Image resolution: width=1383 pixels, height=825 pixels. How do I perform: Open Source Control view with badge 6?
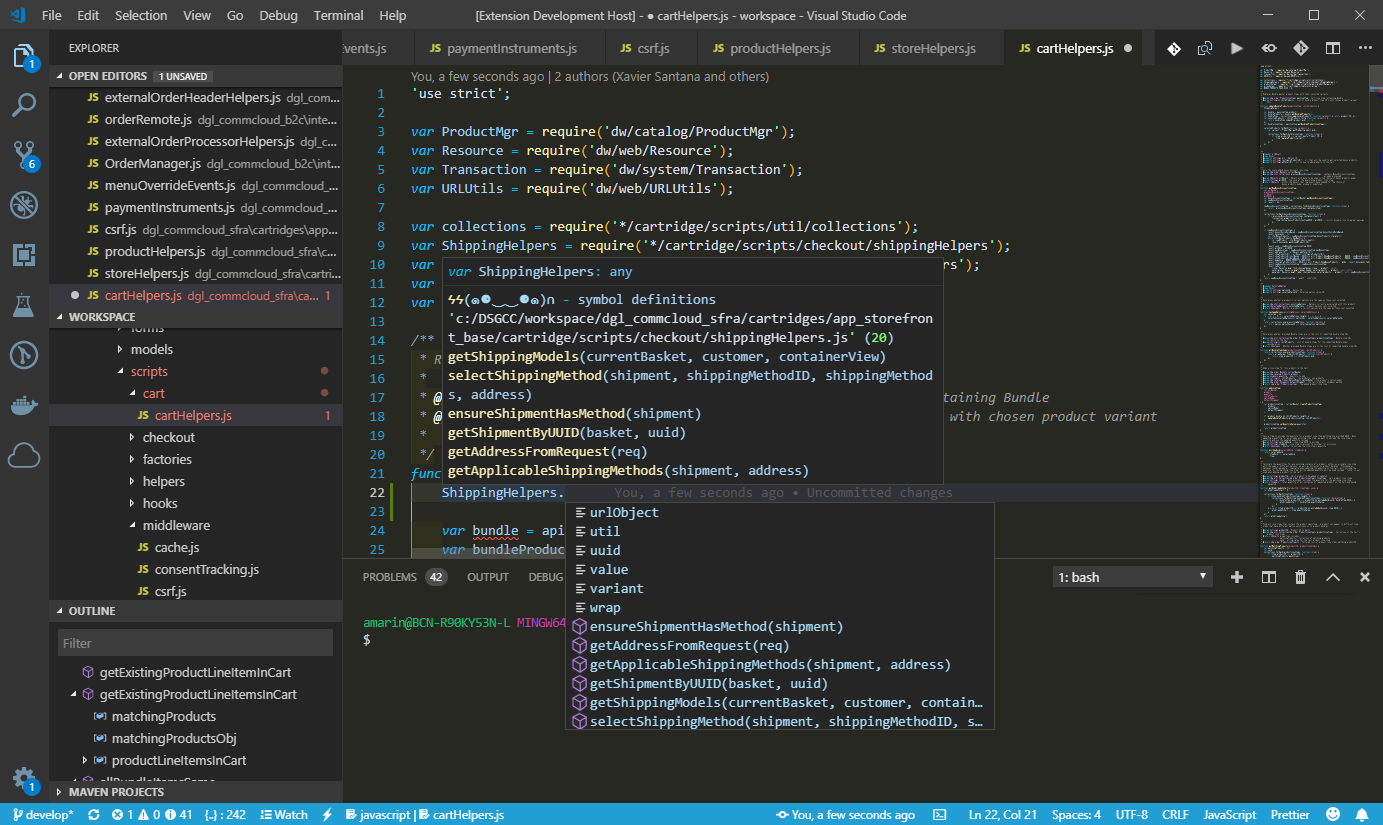pyautogui.click(x=24, y=154)
